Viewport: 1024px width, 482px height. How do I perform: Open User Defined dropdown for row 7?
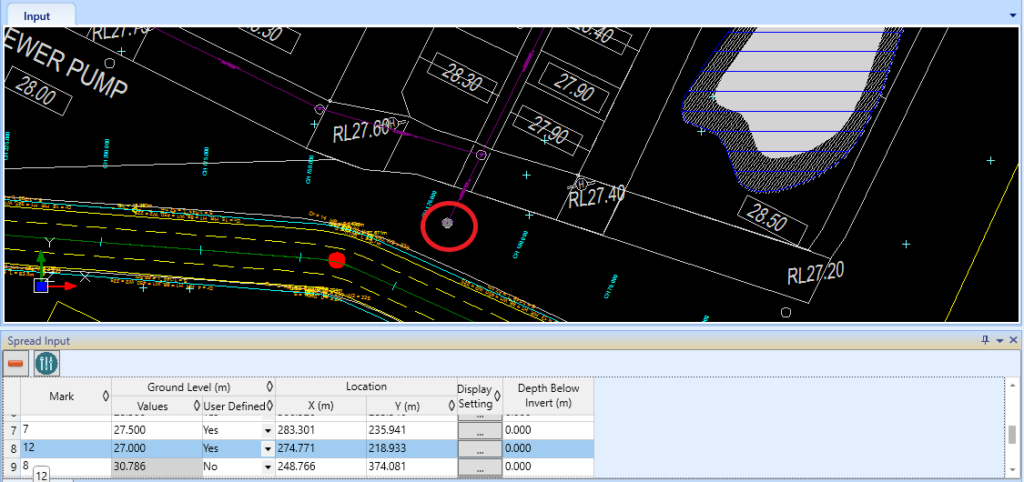(267, 431)
